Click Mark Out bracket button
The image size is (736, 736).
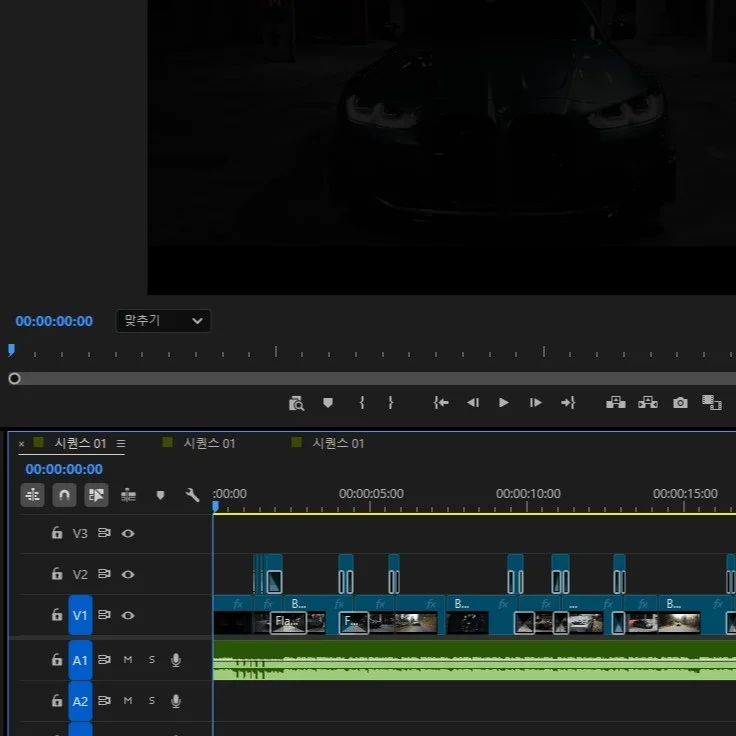[x=391, y=403]
